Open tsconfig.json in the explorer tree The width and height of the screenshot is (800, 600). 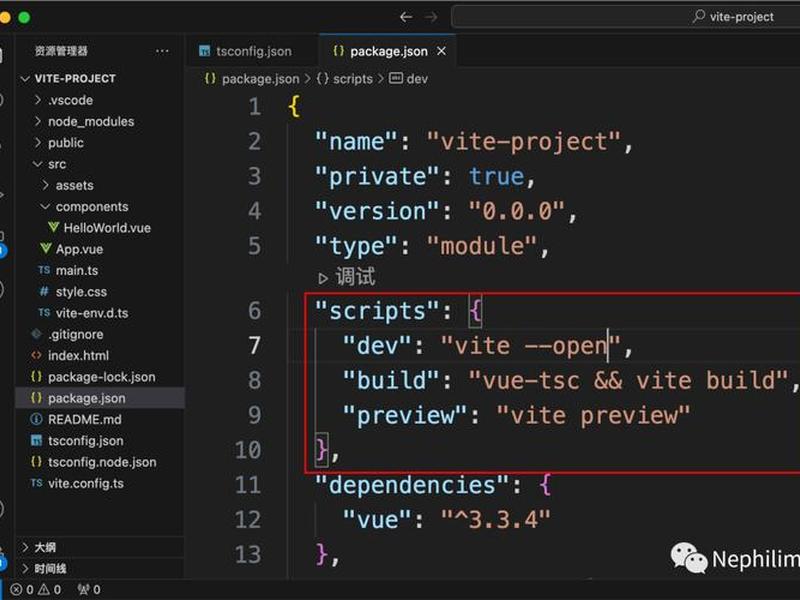point(99,441)
